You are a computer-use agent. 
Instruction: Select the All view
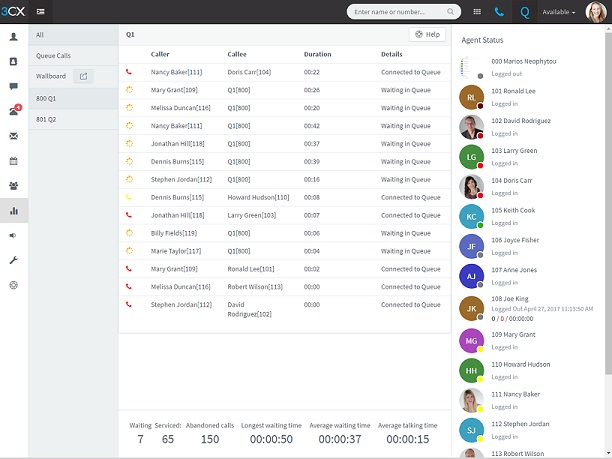(x=73, y=35)
